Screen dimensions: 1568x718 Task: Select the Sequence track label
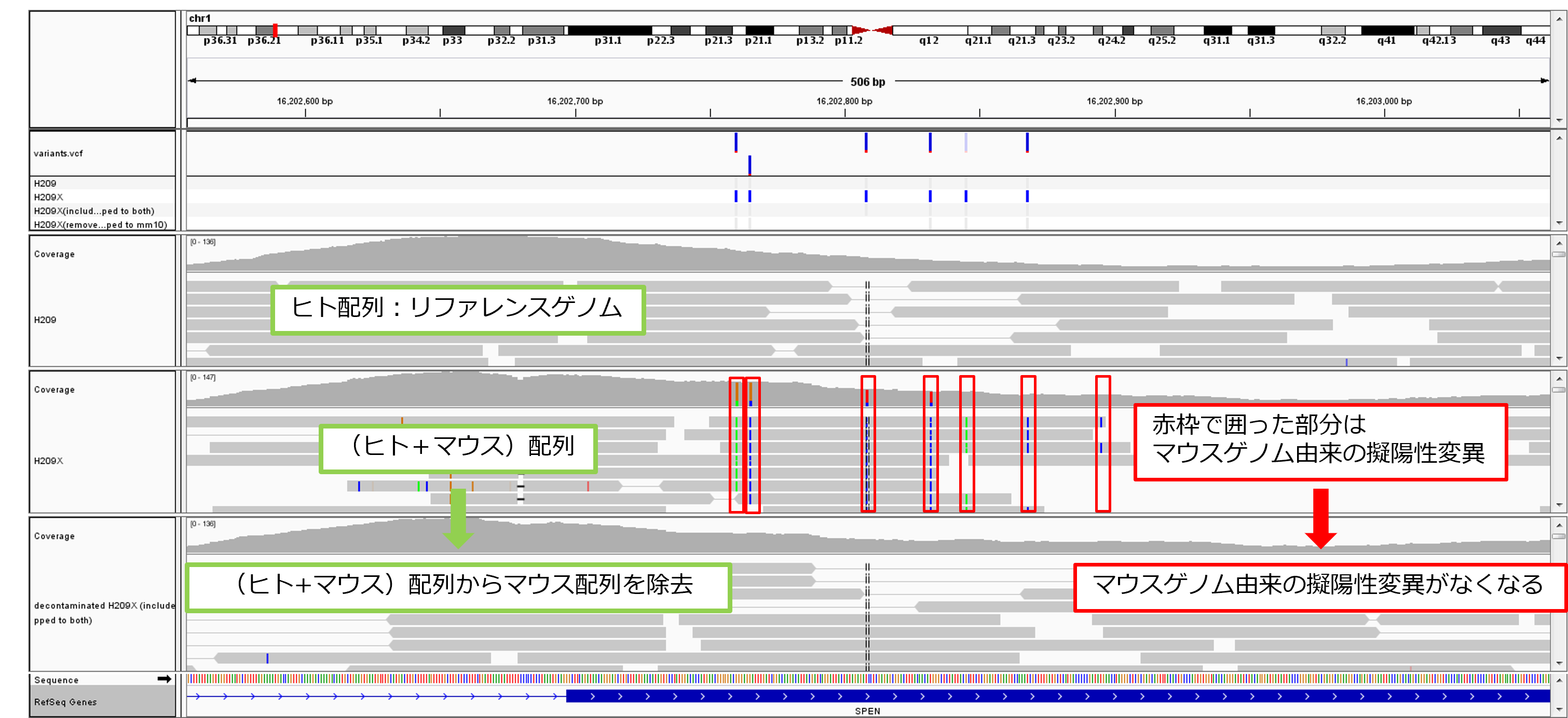point(56,680)
